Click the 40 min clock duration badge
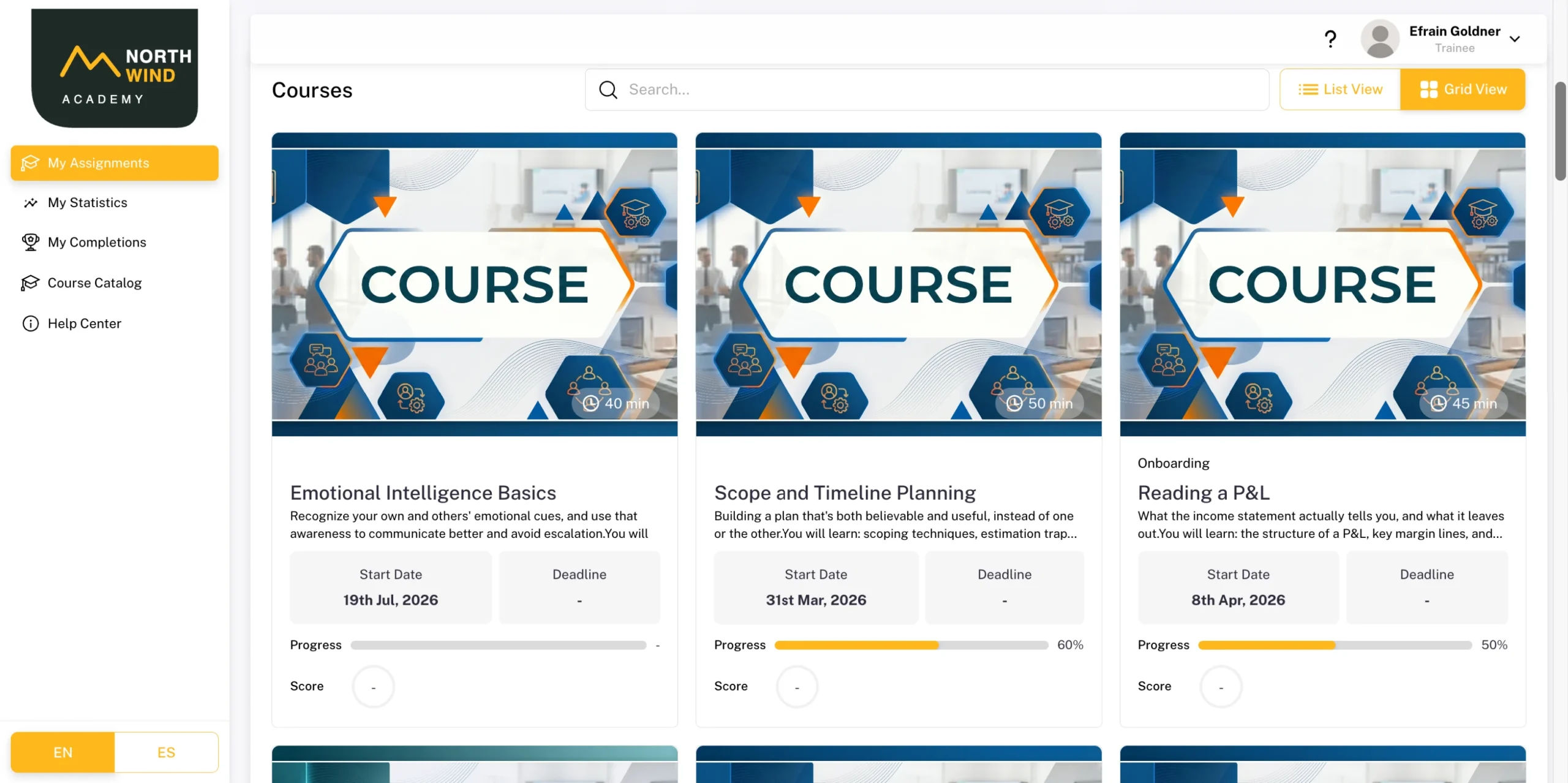This screenshot has height=783, width=1568. coord(616,403)
